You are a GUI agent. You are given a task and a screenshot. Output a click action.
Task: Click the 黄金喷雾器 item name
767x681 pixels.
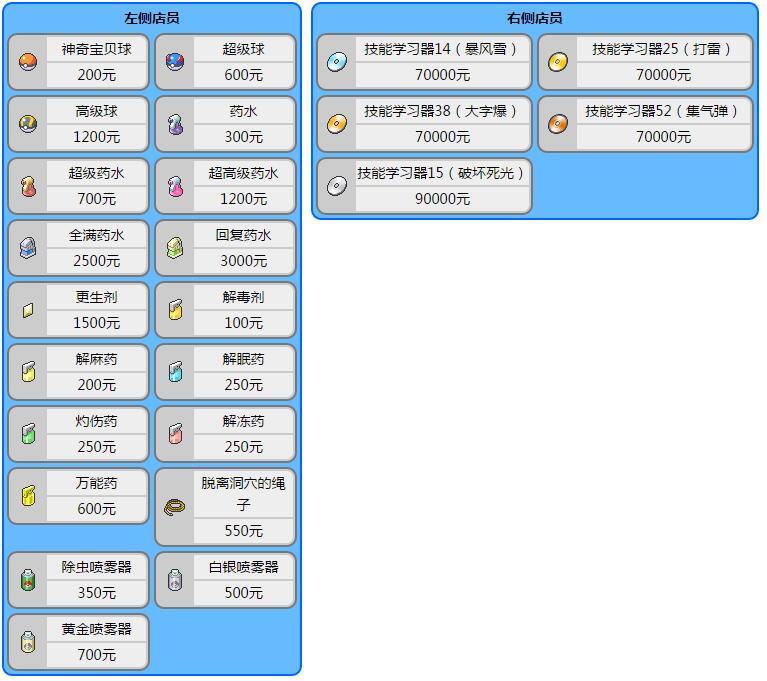coord(97,629)
